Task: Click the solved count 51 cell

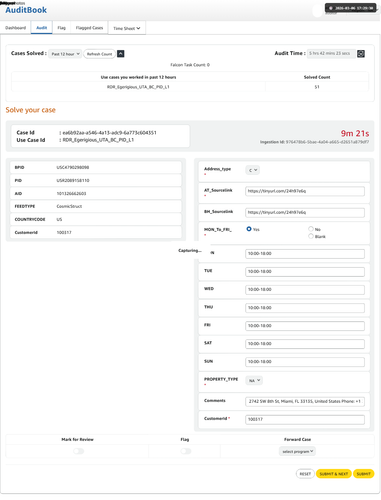Action: pos(317,87)
